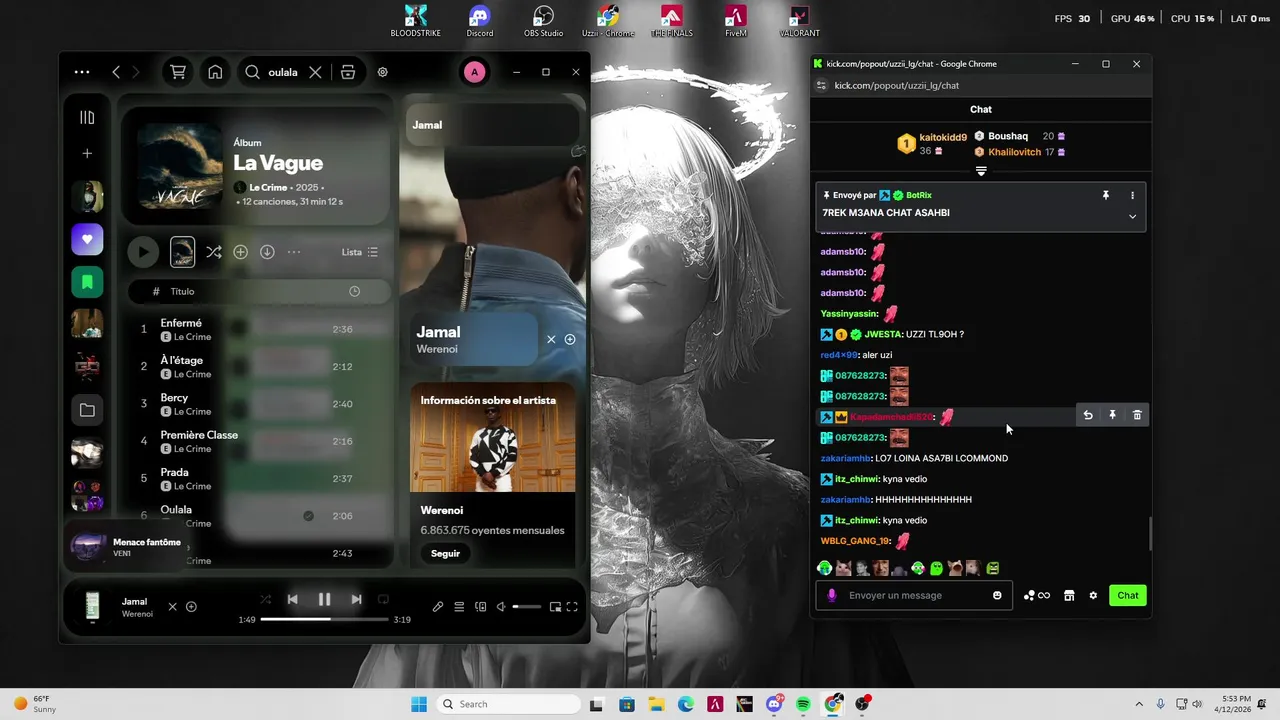
Task: Open the emoji picker in chat input
Action: click(997, 595)
